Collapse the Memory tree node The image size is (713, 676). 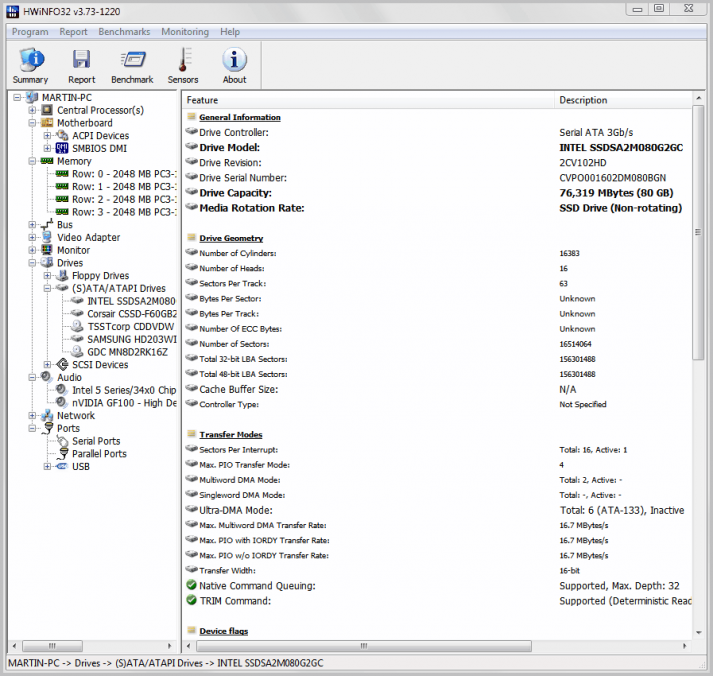click(x=33, y=161)
